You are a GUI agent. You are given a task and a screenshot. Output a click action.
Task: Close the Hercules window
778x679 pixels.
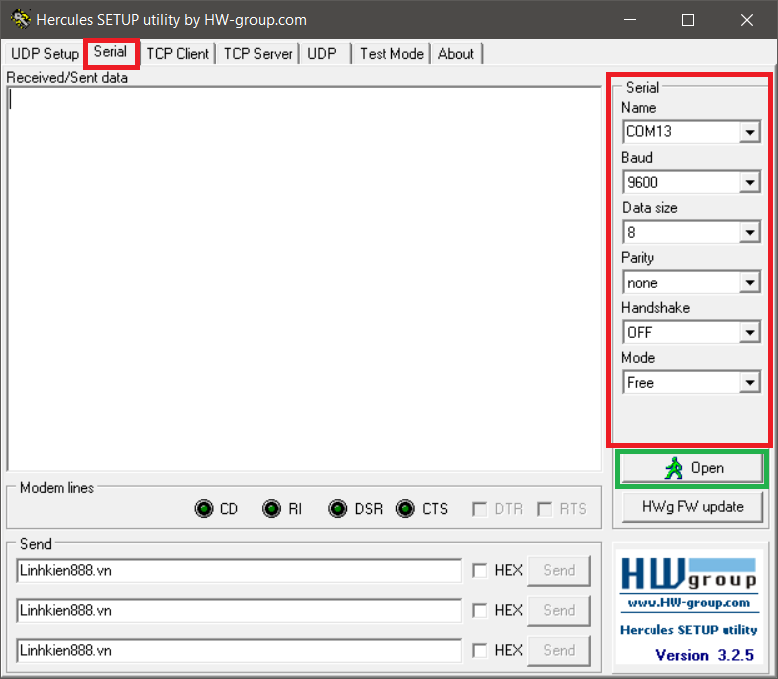pyautogui.click(x=747, y=20)
